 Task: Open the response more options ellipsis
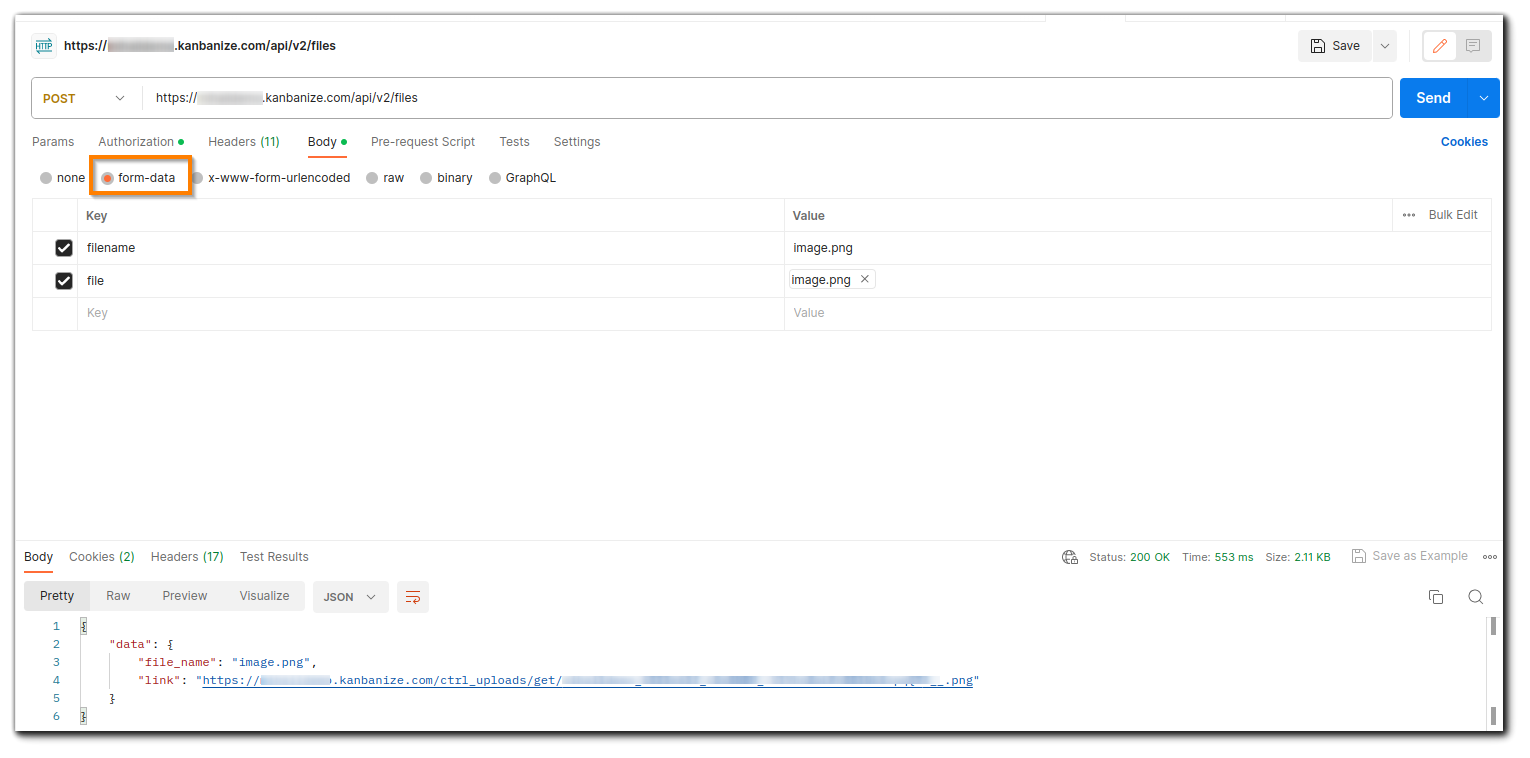(1489, 557)
